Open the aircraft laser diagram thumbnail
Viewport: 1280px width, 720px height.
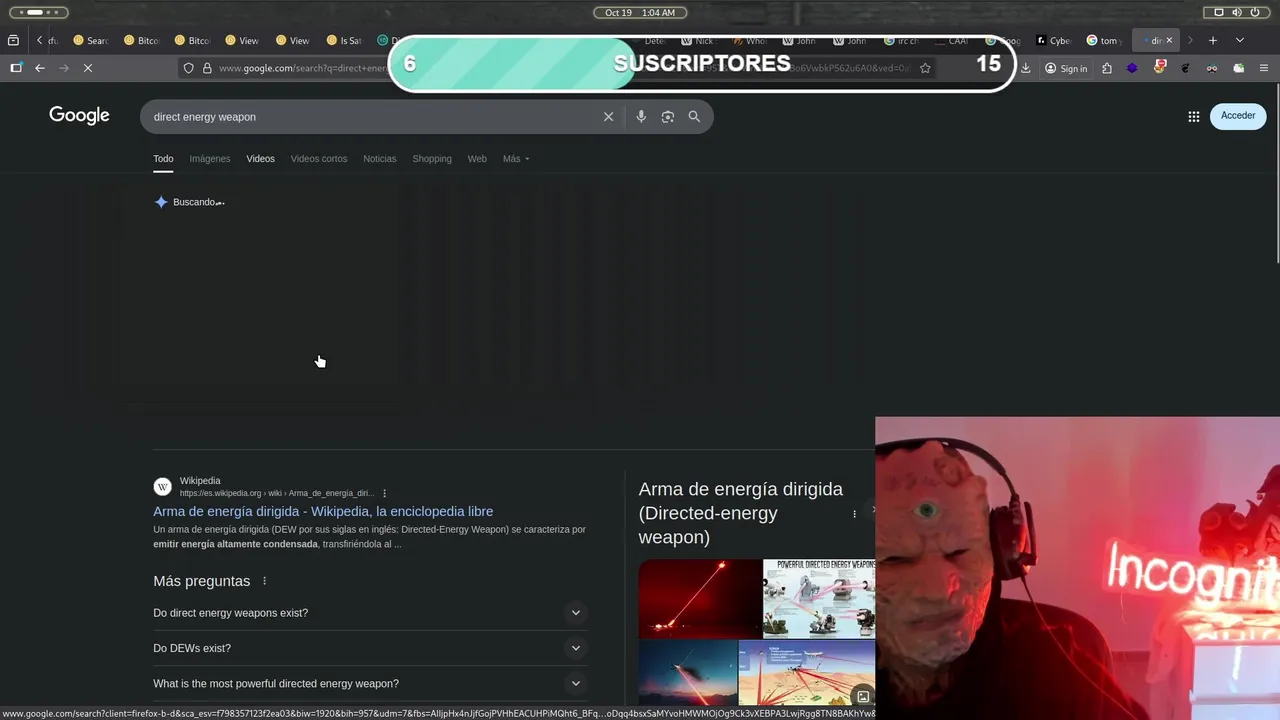coord(806,673)
